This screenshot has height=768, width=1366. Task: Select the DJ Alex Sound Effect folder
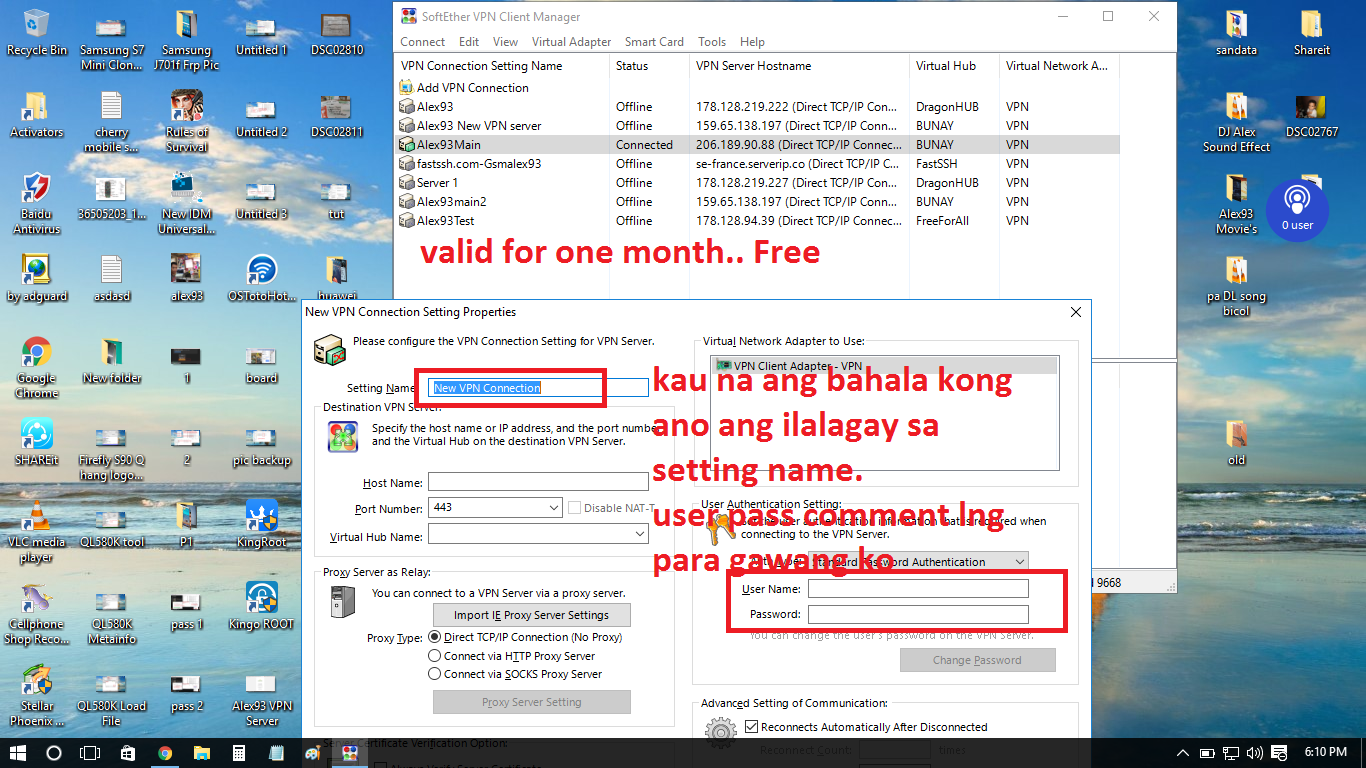tap(1237, 122)
